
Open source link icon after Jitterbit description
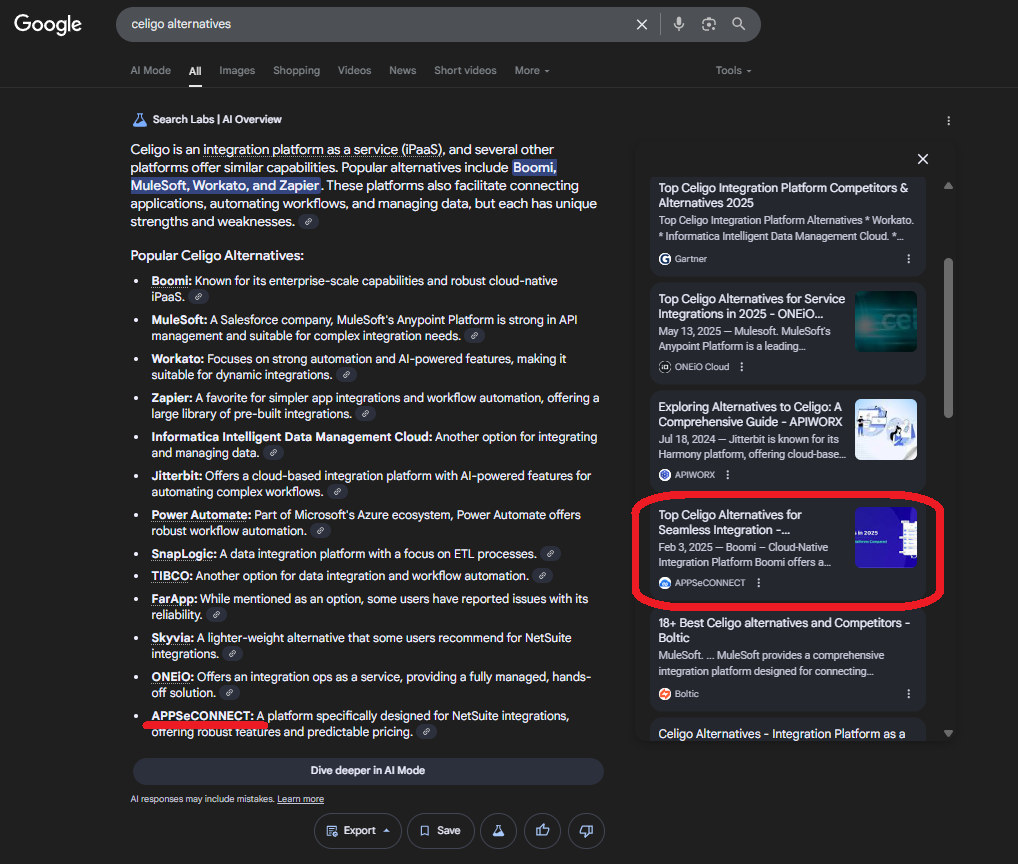tap(337, 491)
